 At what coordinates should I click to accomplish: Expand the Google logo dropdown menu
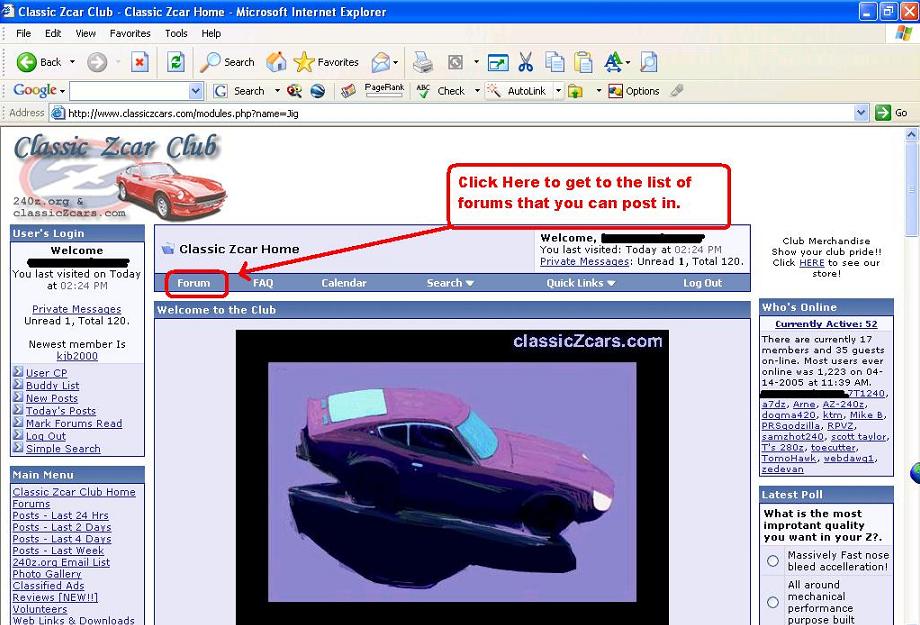(62, 92)
